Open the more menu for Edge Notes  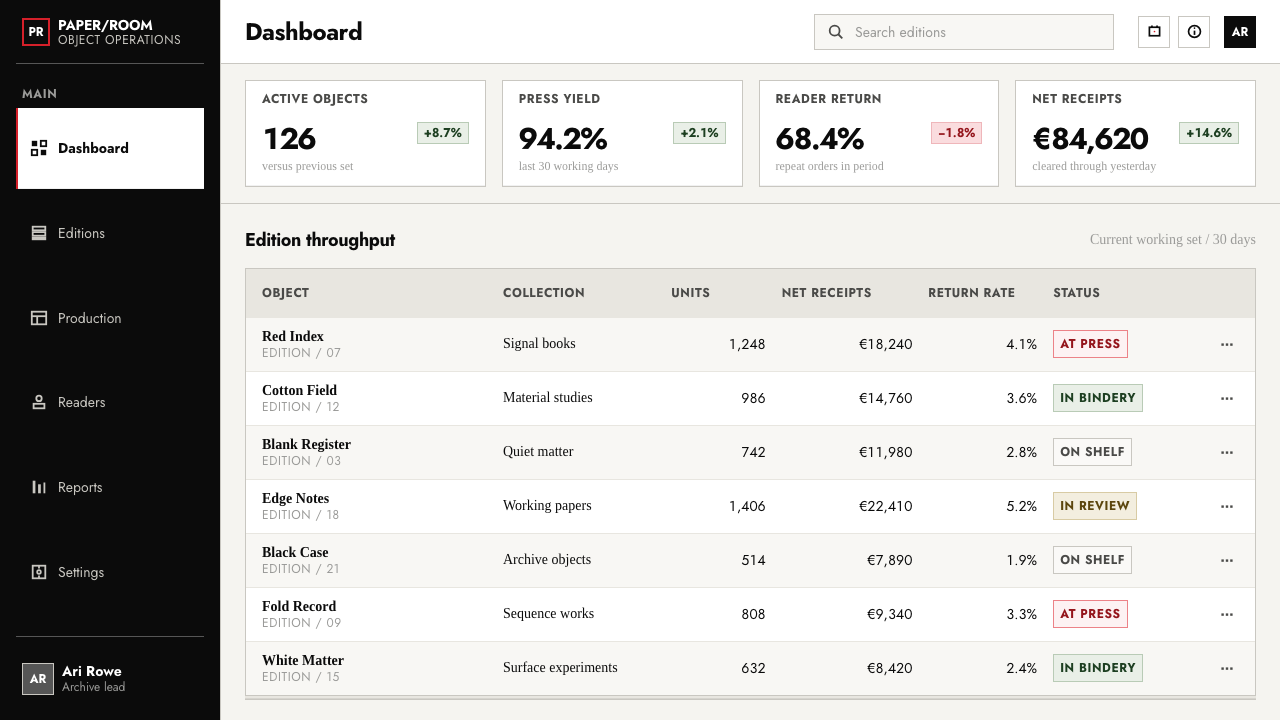coord(1227,506)
